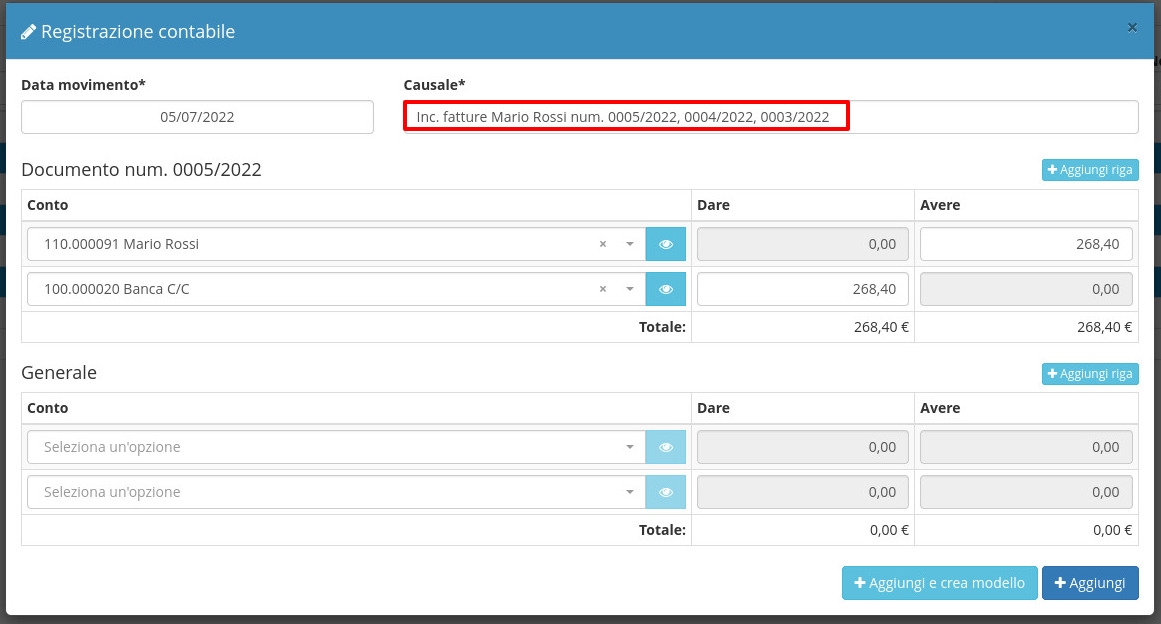The width and height of the screenshot is (1161, 624).
Task: Clear the Banca C/C account selection
Action: pyautogui.click(x=602, y=289)
